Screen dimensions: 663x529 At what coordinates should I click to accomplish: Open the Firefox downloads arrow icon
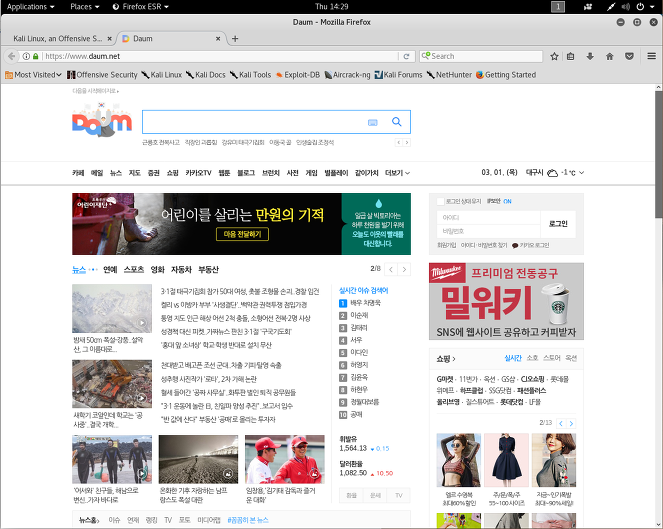590,56
